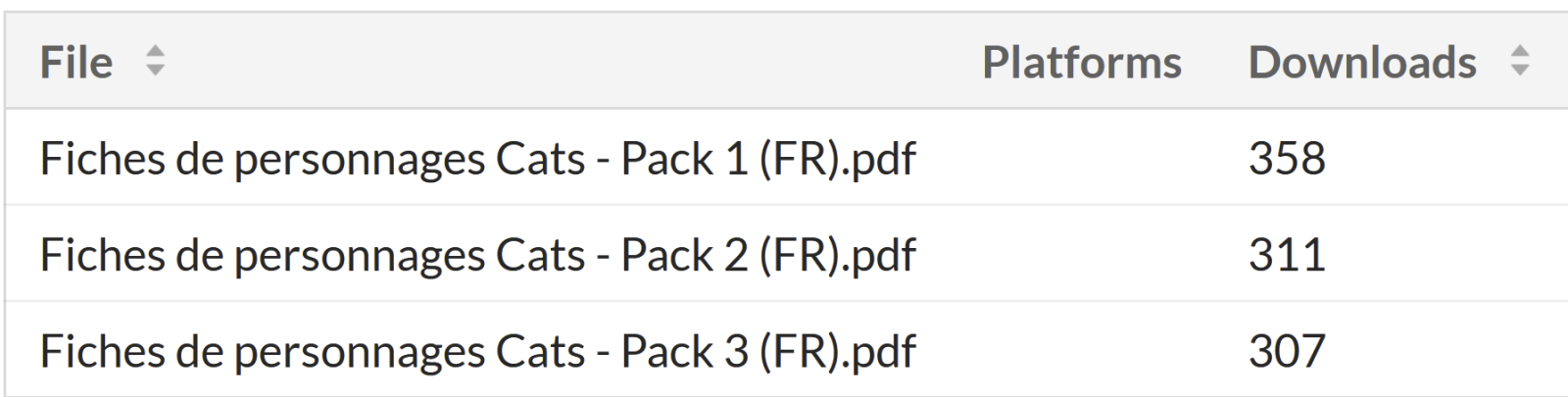1568x397 pixels.
Task: Click the Platforms column header
Action: (1081, 63)
